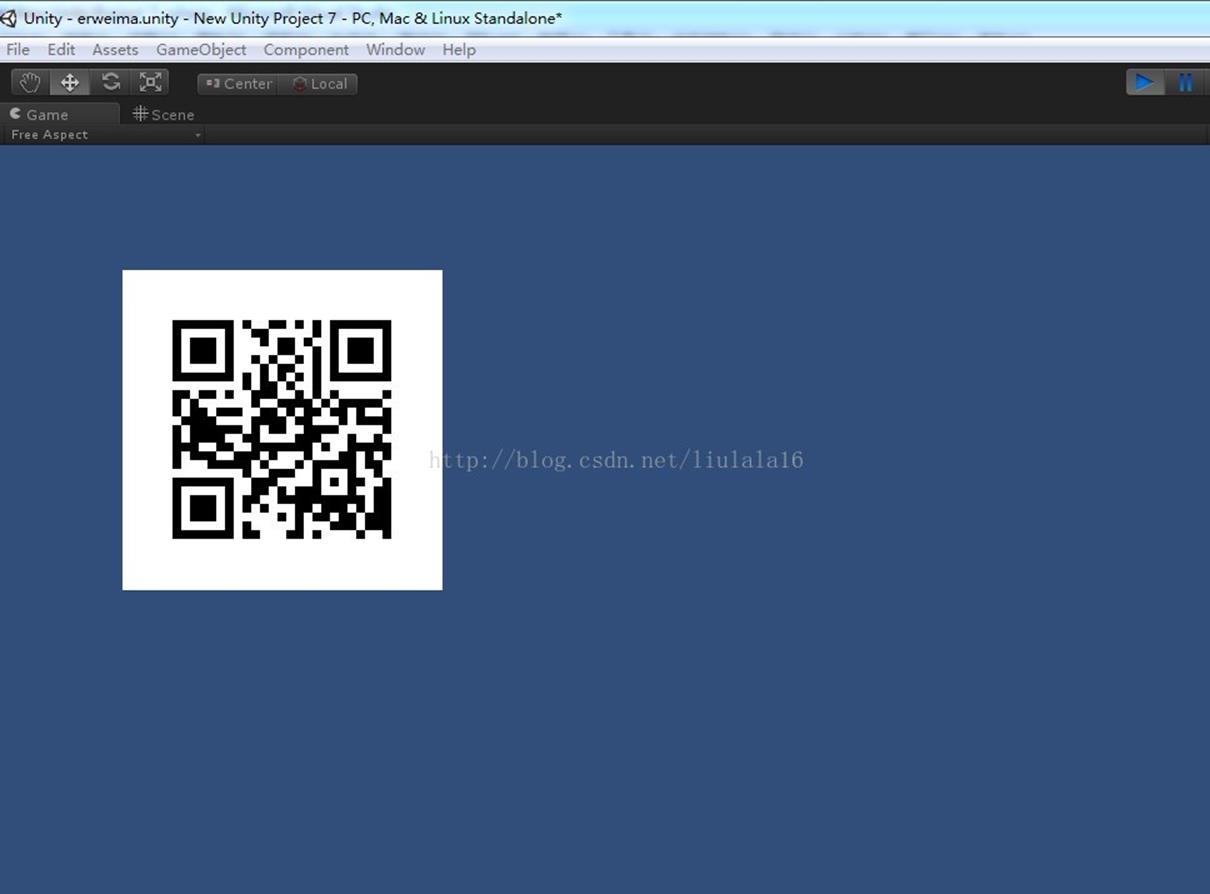The image size is (1210, 894).
Task: Click the QR code image in Game view
Action: coord(282,430)
